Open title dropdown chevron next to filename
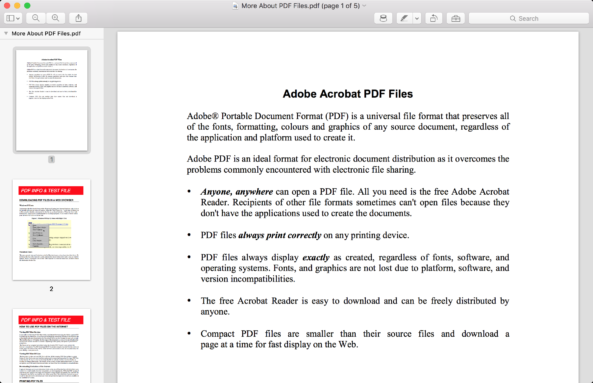Image resolution: width=593 pixels, height=383 pixels. [364, 6]
